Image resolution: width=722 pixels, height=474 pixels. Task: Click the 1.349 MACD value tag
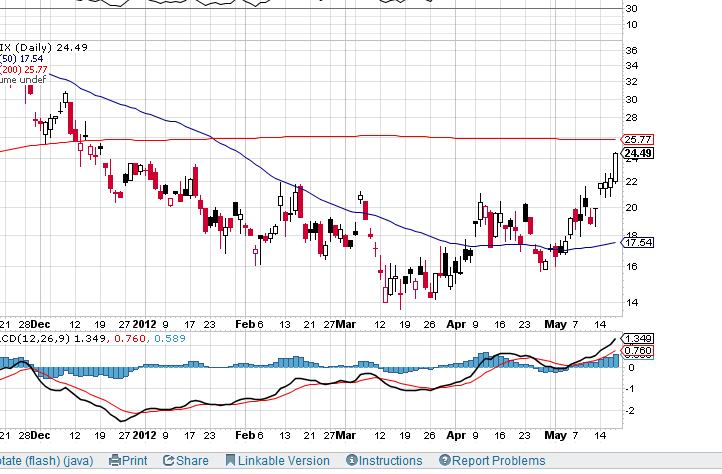click(x=638, y=339)
